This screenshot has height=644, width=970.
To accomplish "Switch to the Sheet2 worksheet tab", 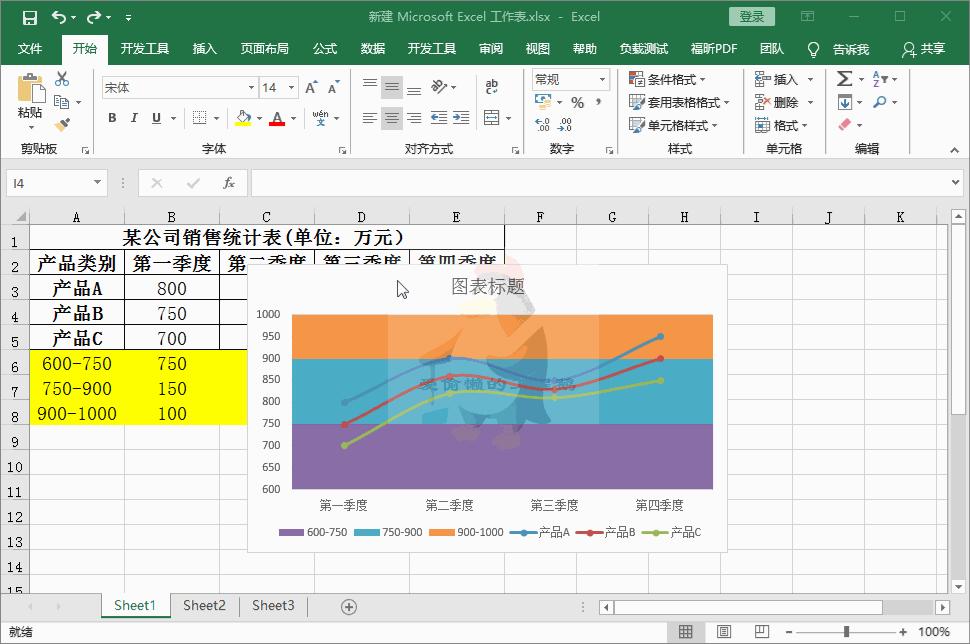I will 204,606.
